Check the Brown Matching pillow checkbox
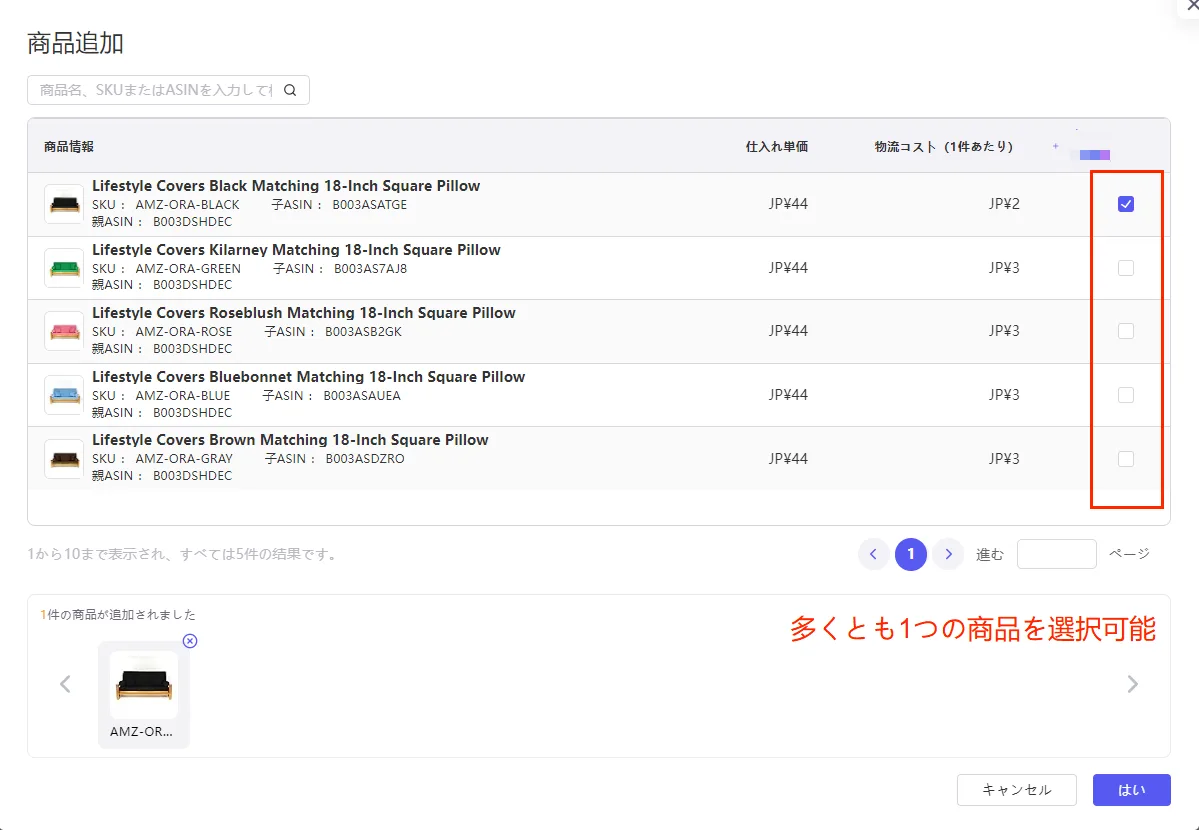Image resolution: width=1199 pixels, height=830 pixels. pos(1126,459)
